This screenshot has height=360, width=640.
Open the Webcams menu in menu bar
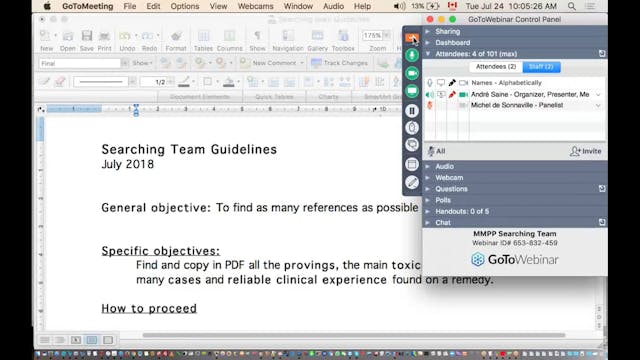[x=256, y=6]
